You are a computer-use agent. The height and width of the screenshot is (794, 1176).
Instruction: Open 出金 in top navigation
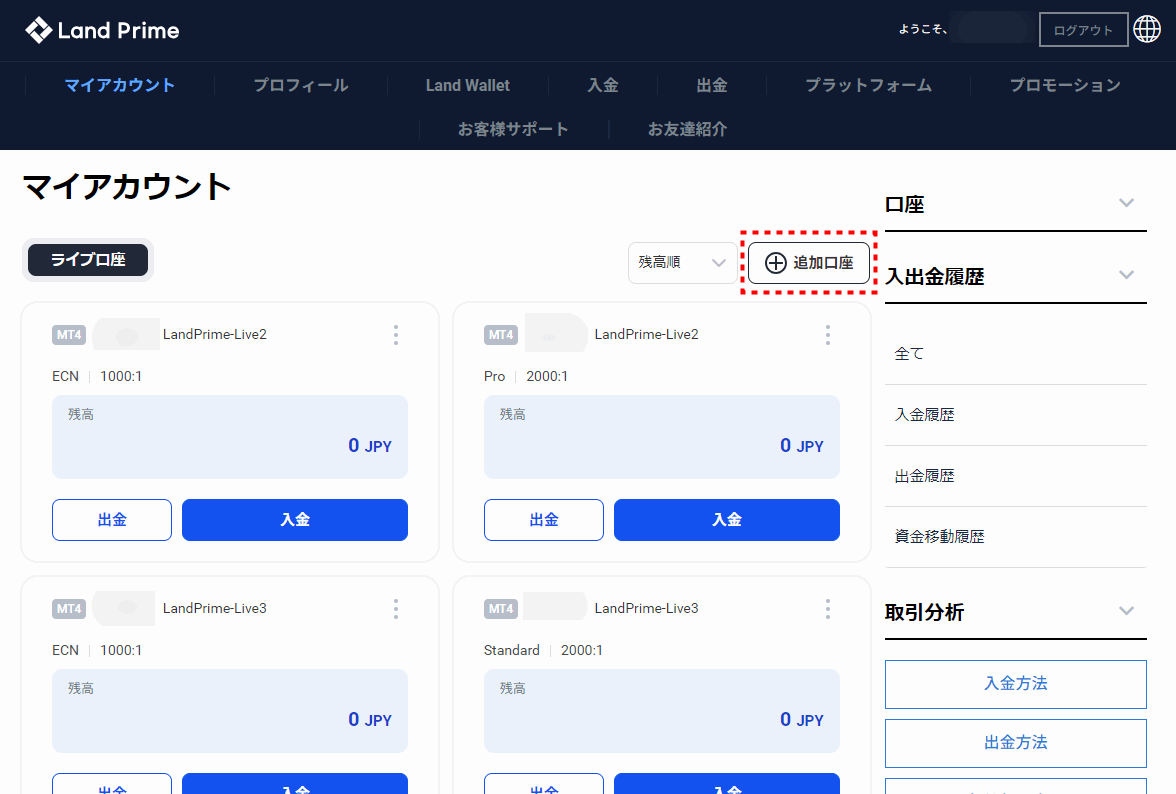(712, 85)
